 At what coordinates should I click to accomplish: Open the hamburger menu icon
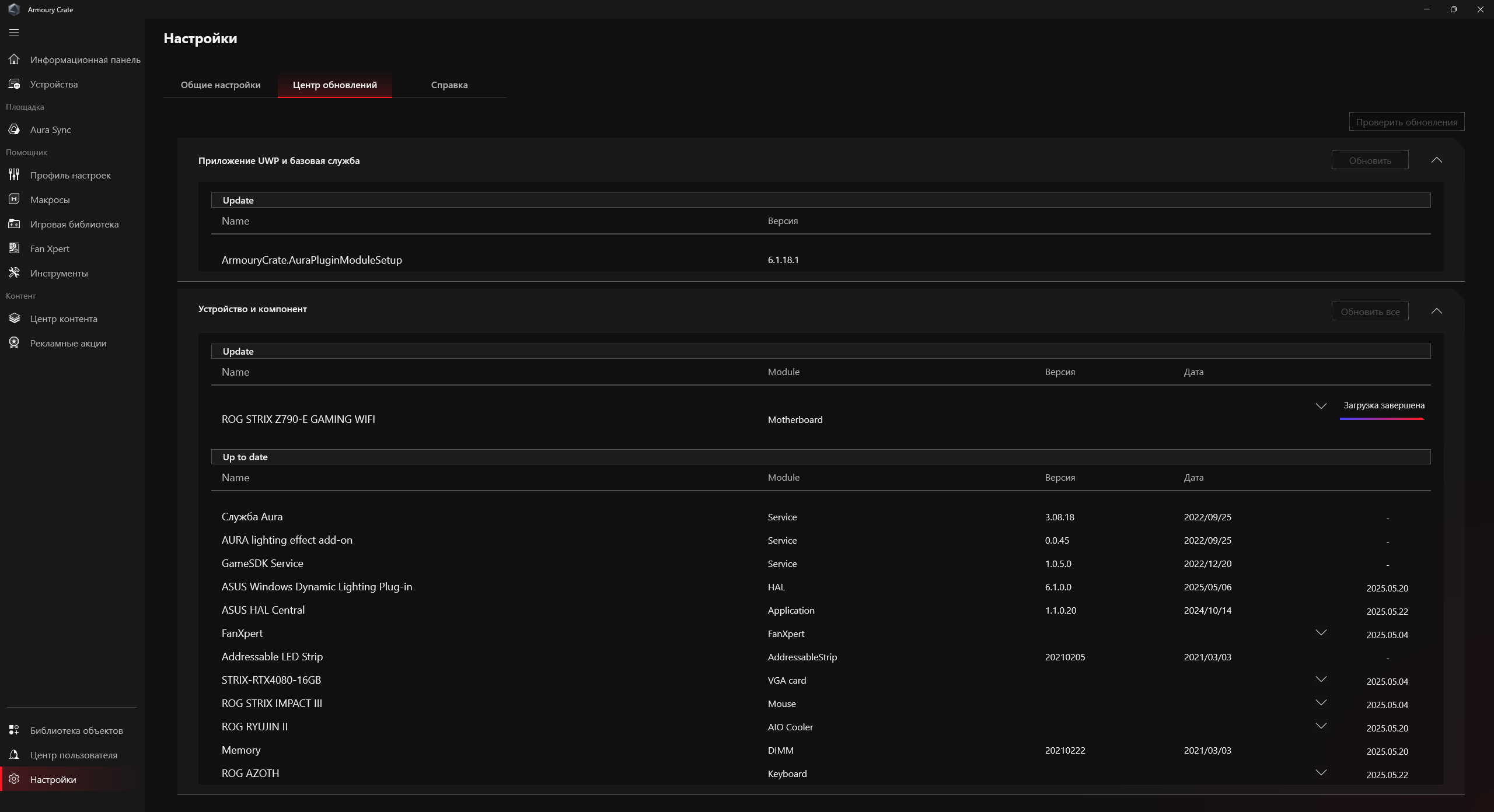point(14,33)
